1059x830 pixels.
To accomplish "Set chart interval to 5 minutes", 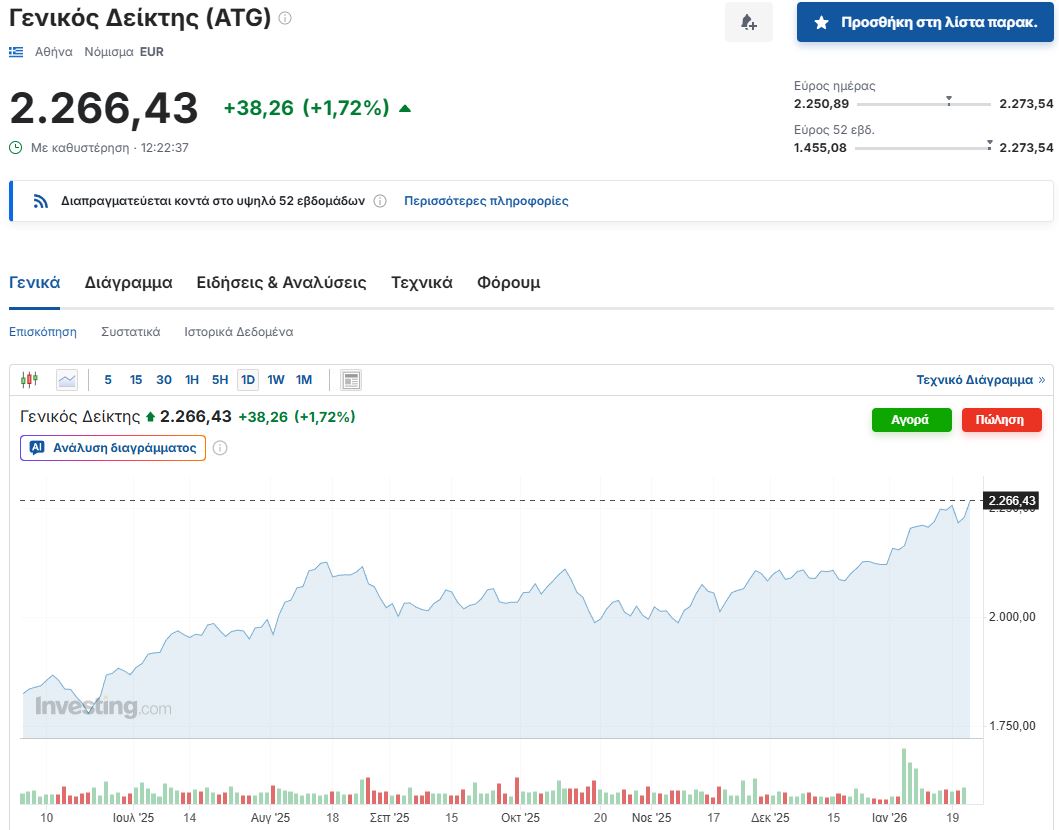I will [108, 380].
